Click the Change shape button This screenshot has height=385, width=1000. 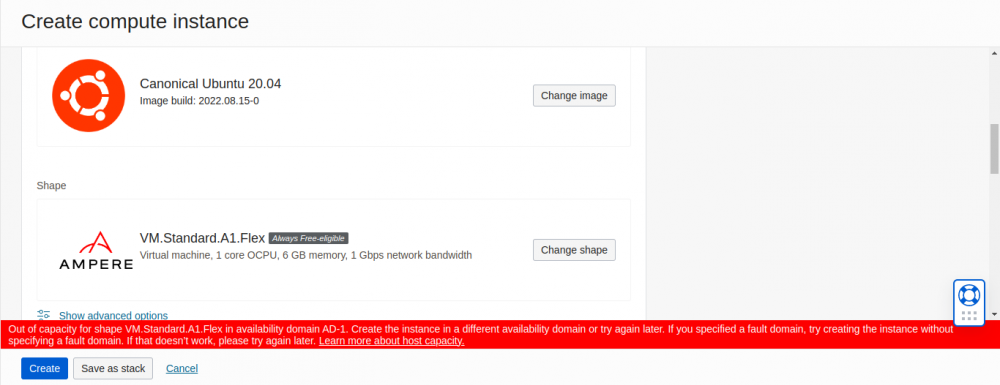[x=574, y=250]
